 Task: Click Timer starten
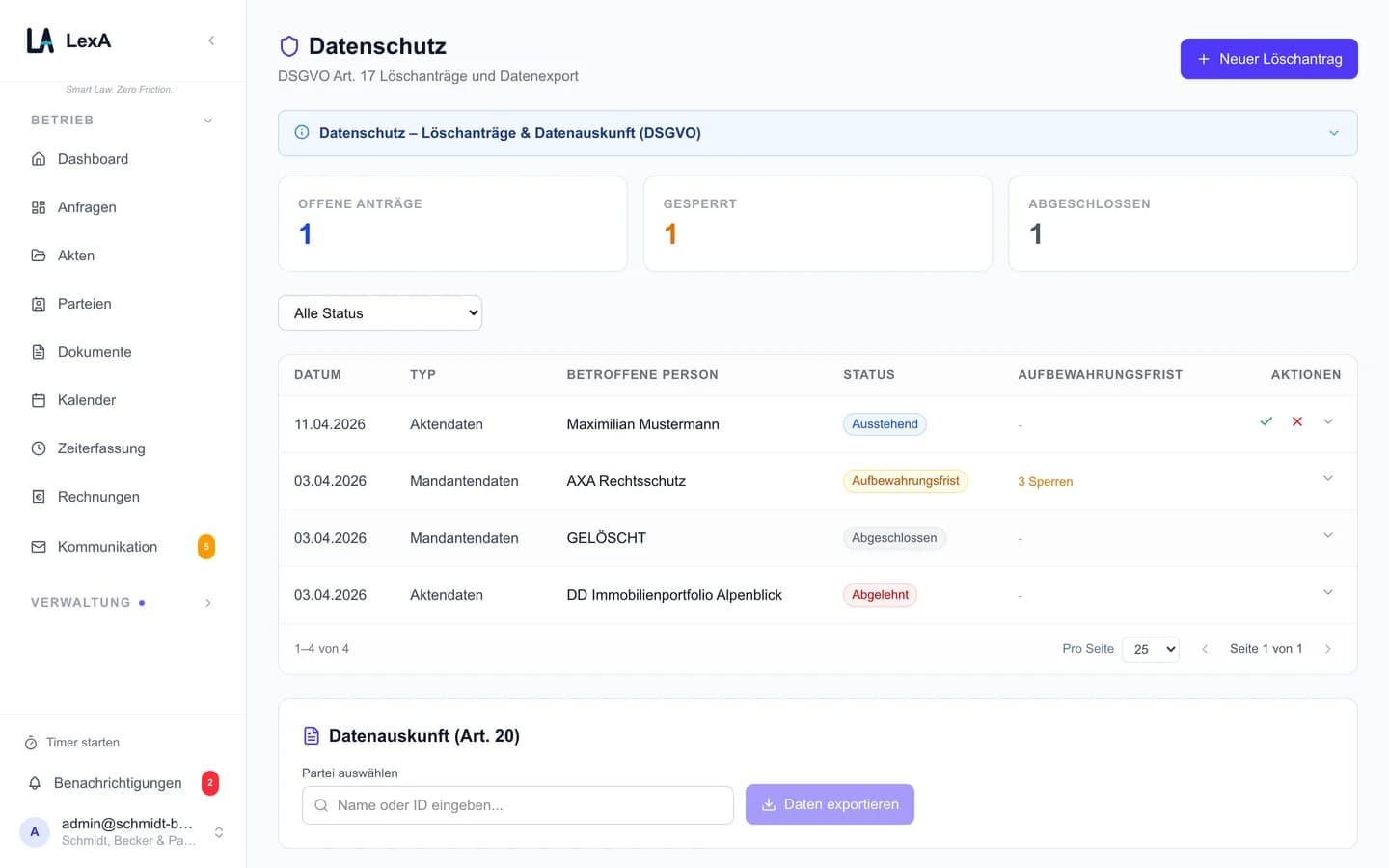[72, 743]
